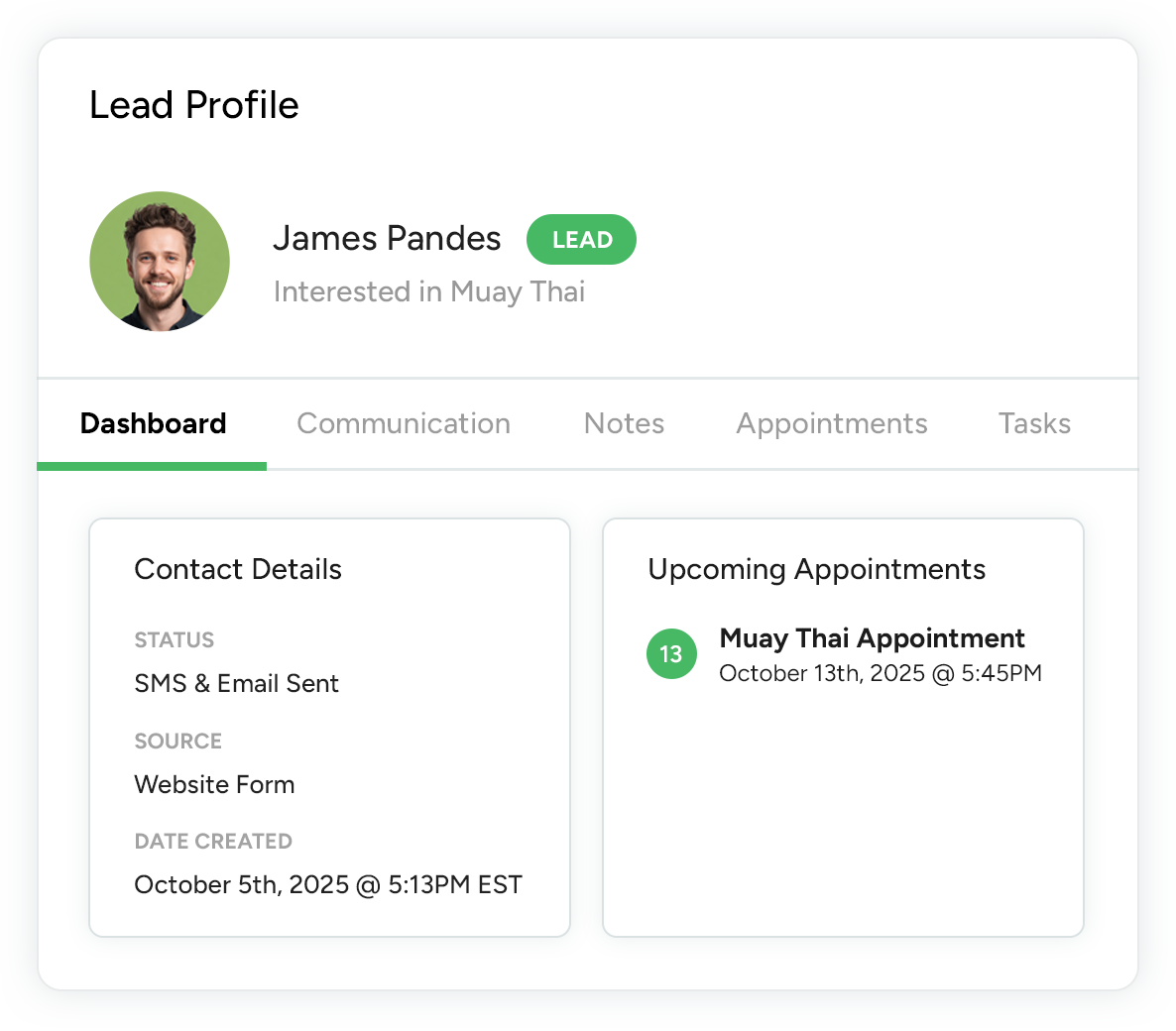
Task: Click the Upcoming Appointments heading
Action: coord(816,569)
